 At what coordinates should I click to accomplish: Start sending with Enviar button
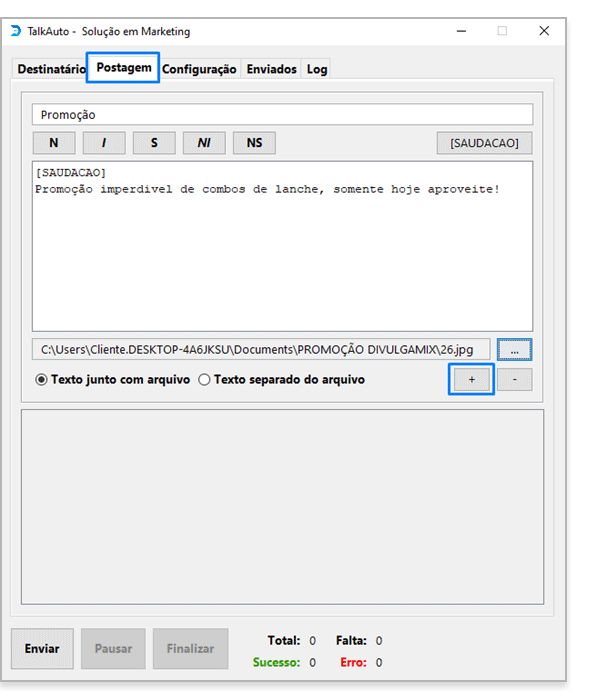click(42, 649)
